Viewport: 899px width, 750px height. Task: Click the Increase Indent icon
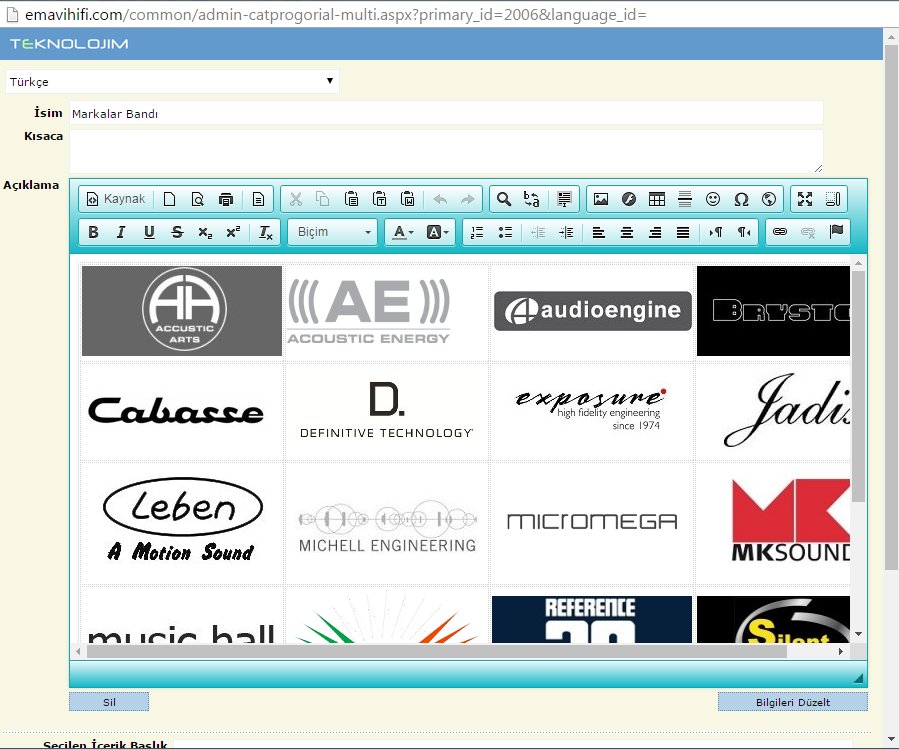click(566, 232)
